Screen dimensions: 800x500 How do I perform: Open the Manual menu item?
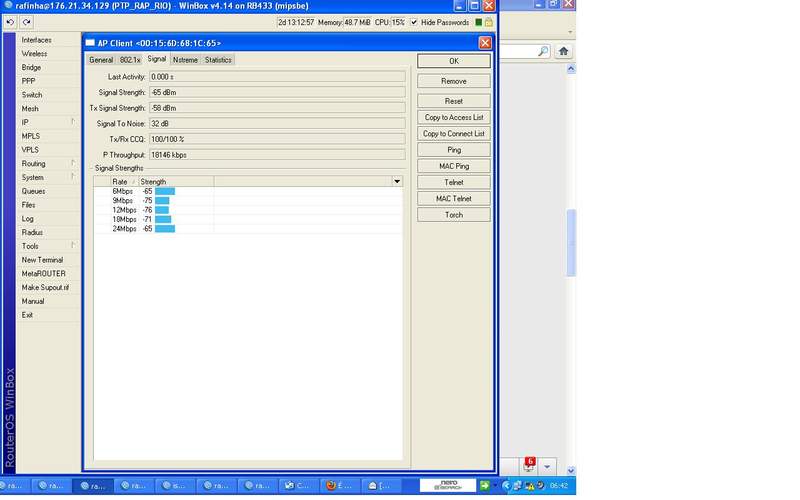point(33,302)
